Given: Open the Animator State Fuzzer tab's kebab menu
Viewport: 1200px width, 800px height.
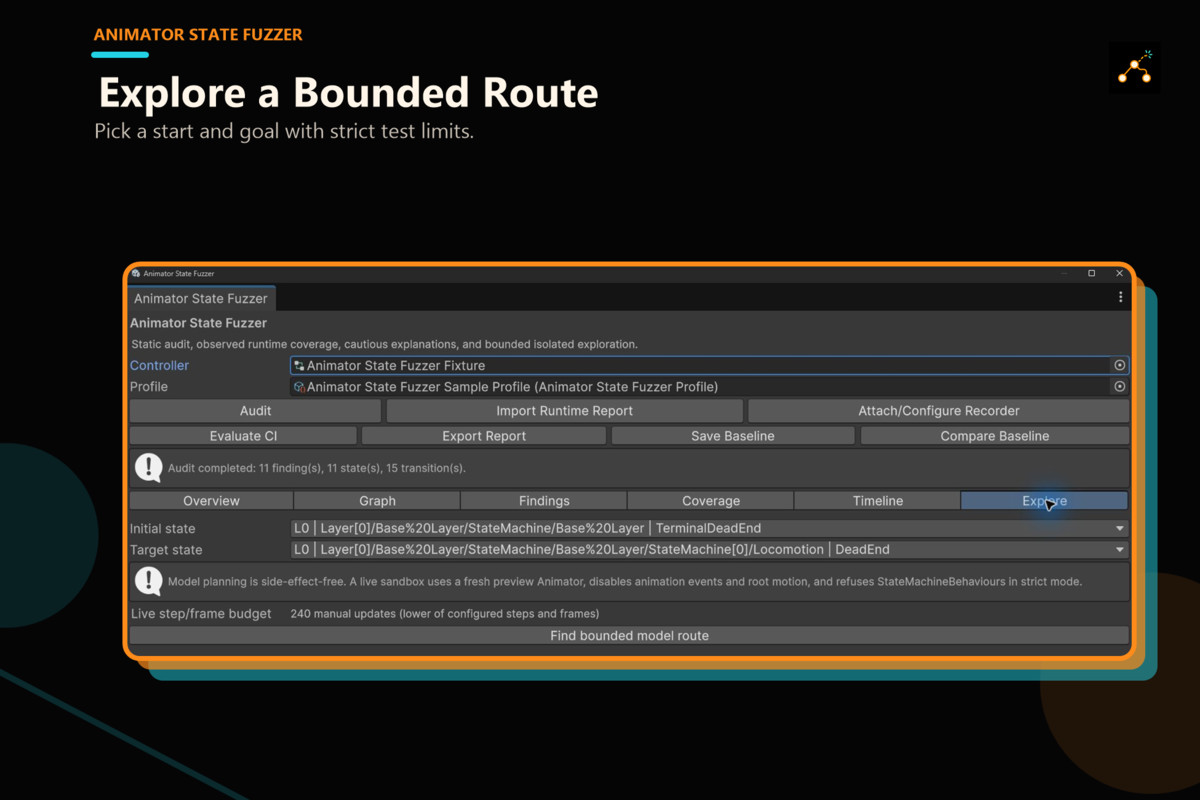Looking at the screenshot, I should [x=1120, y=297].
